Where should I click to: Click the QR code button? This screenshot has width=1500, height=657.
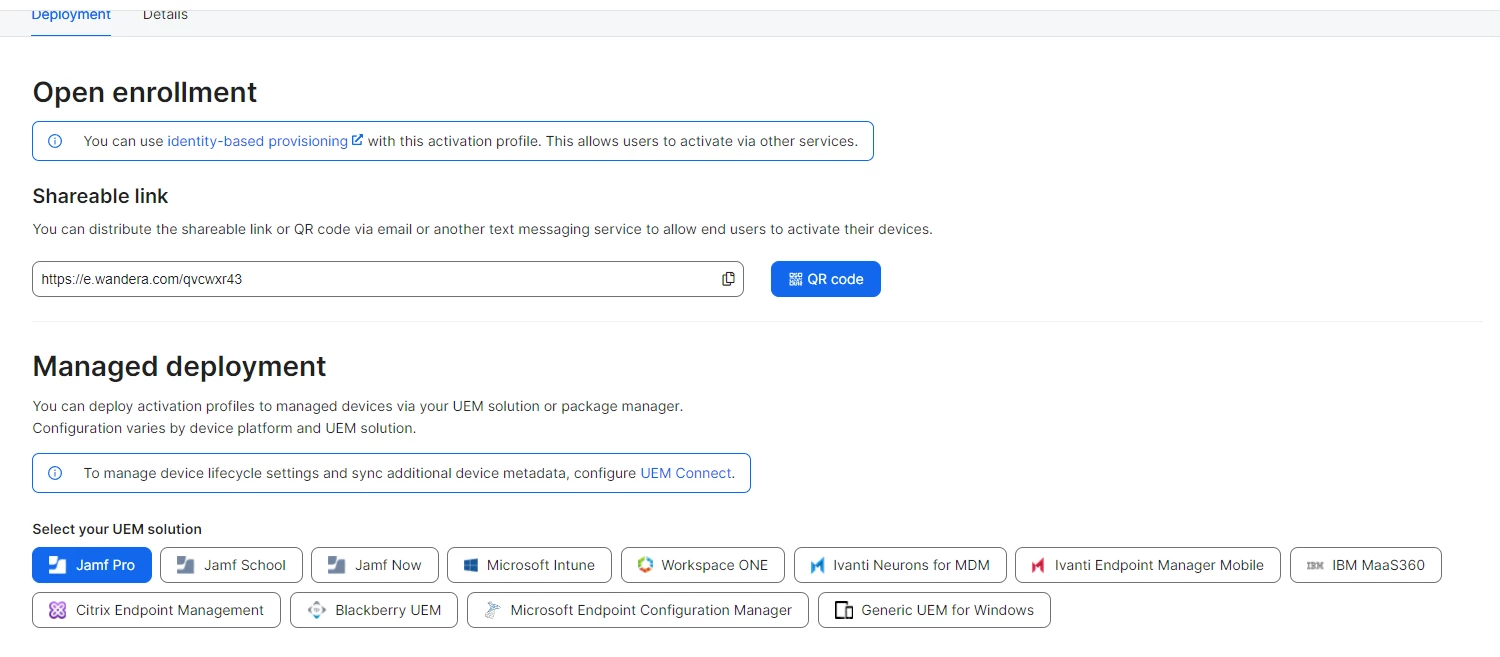[x=825, y=279]
